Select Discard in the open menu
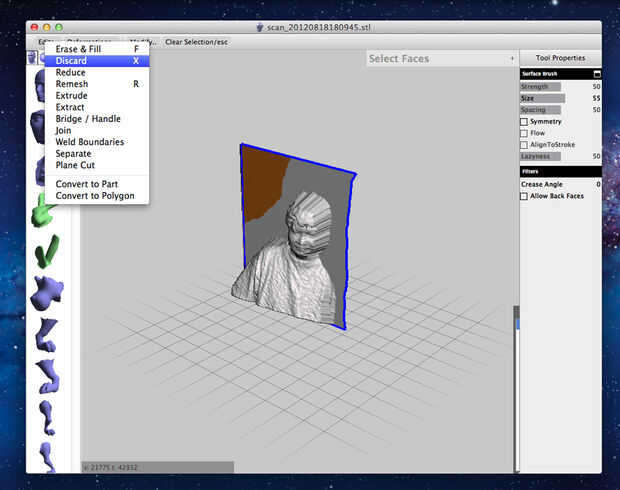Image resolution: width=620 pixels, height=490 pixels. coord(97,61)
